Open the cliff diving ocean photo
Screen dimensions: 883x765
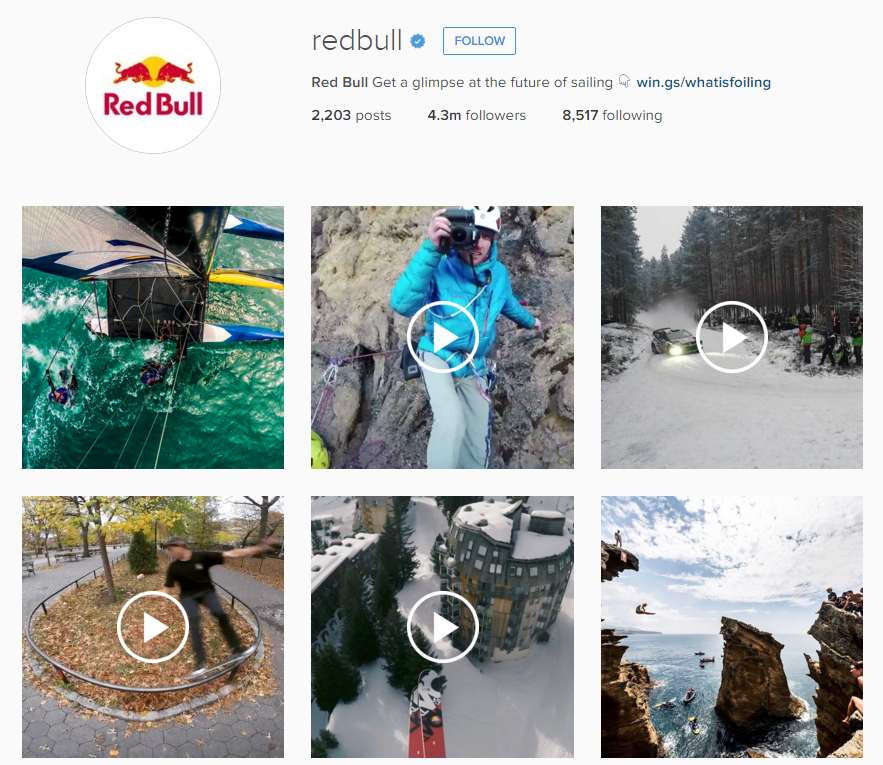coord(732,626)
